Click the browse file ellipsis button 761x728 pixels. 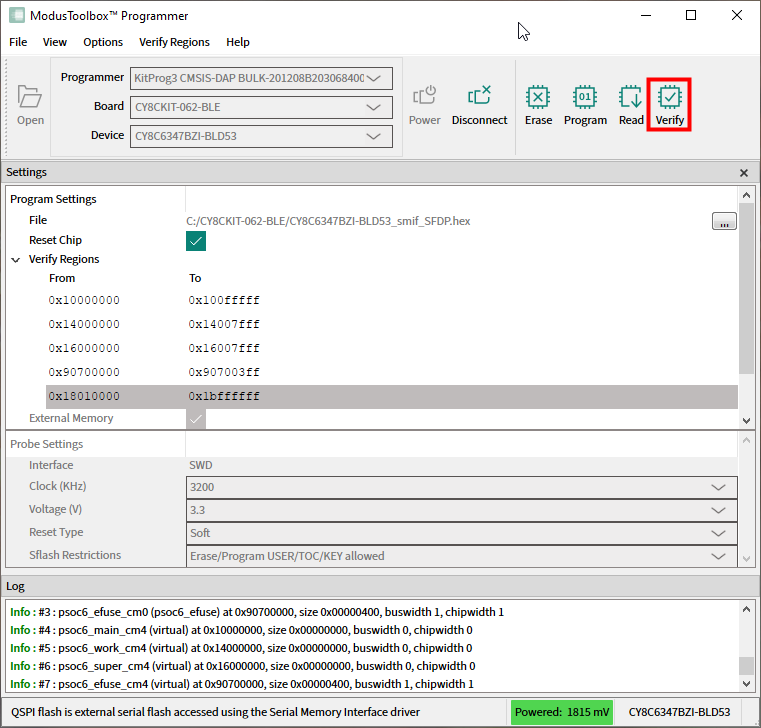724,221
